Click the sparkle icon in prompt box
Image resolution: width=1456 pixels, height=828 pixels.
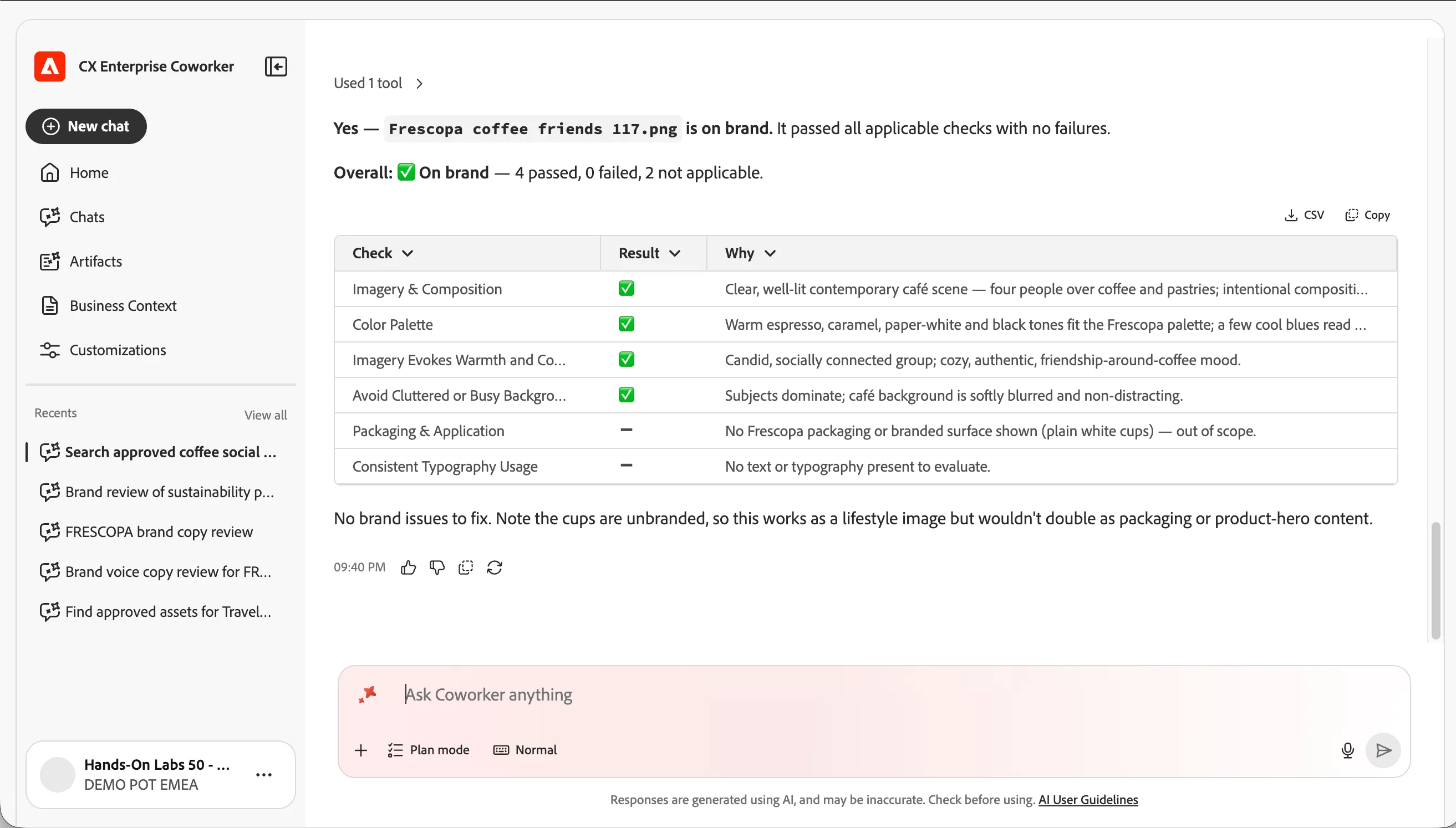[x=368, y=694]
